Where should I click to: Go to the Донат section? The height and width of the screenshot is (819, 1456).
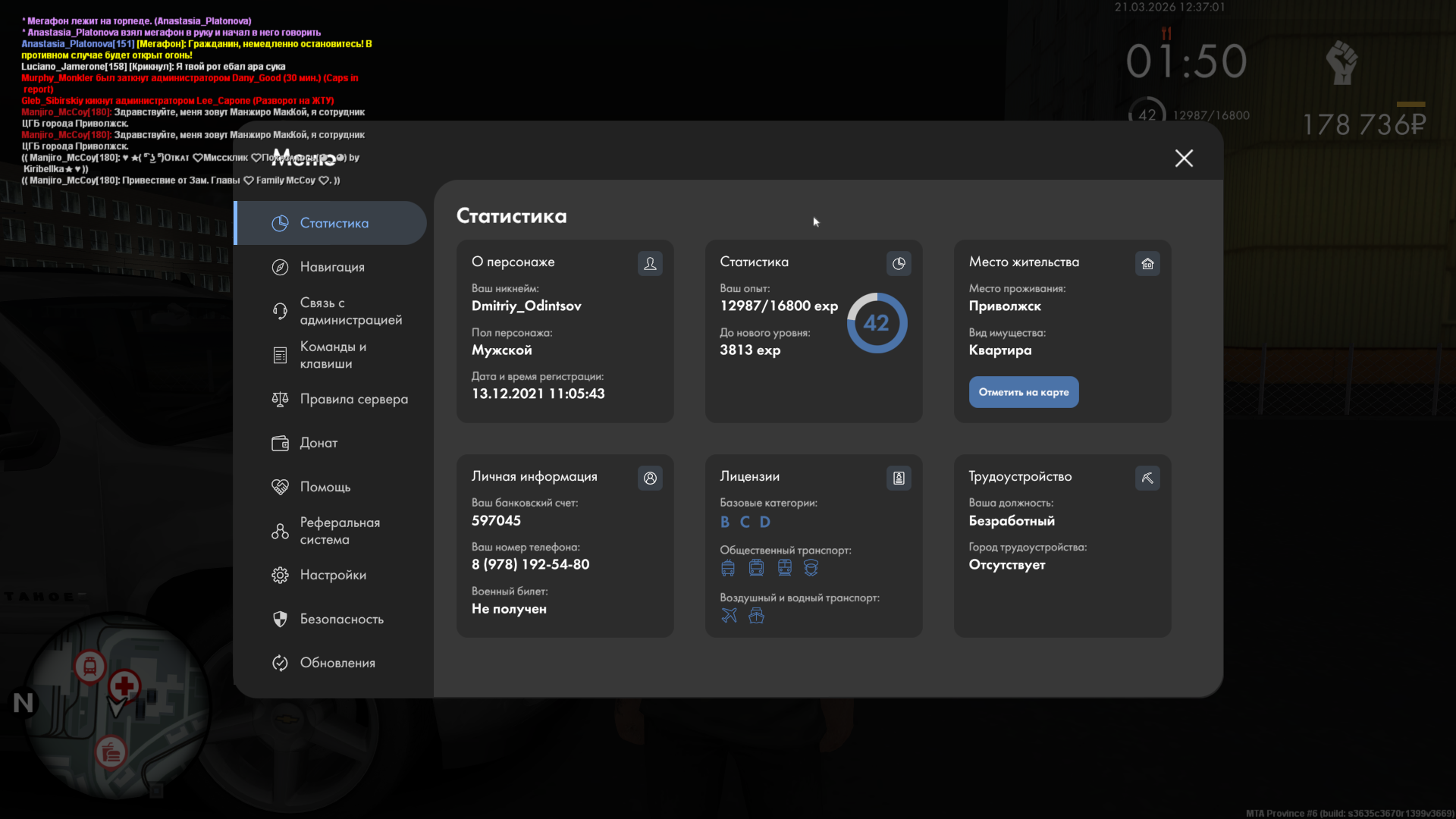pos(318,443)
